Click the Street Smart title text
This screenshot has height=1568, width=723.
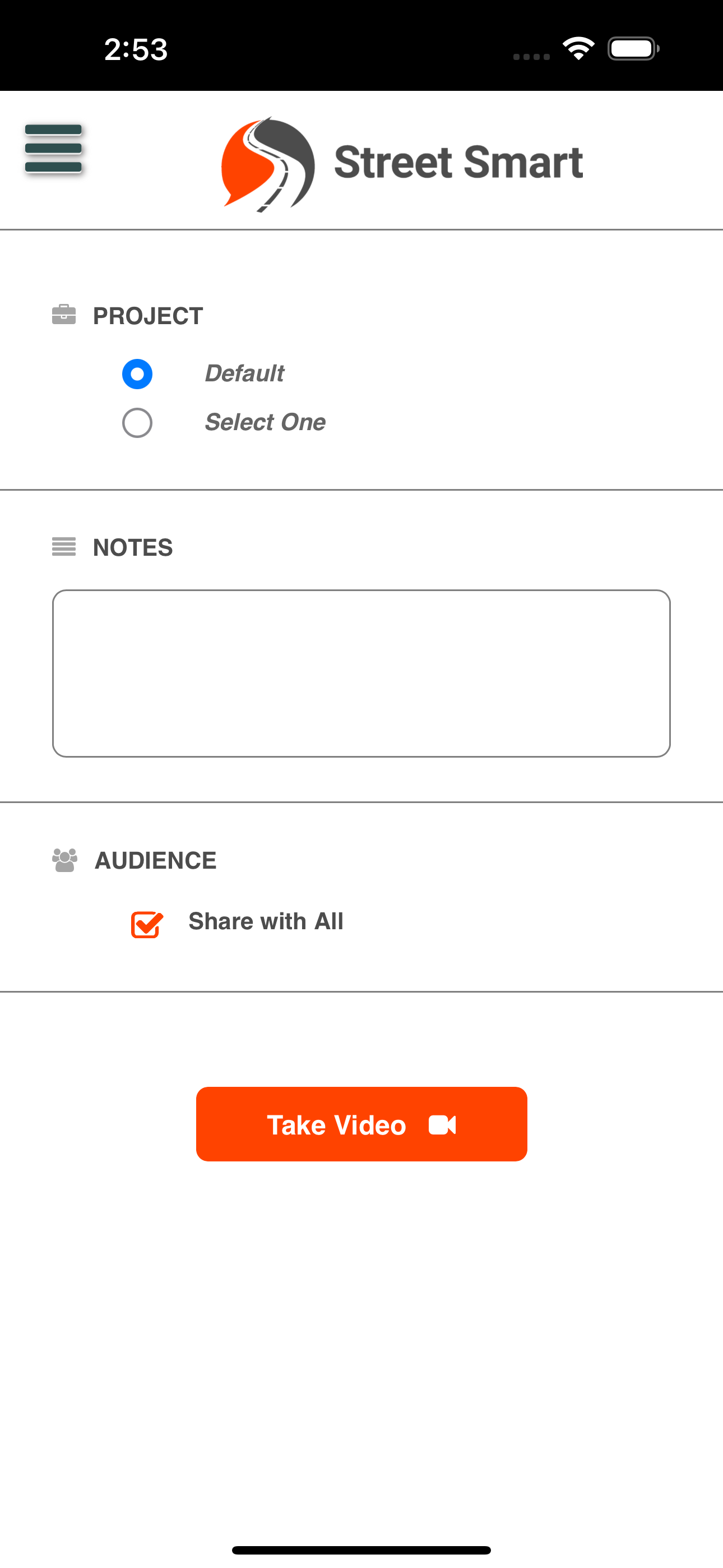(459, 163)
